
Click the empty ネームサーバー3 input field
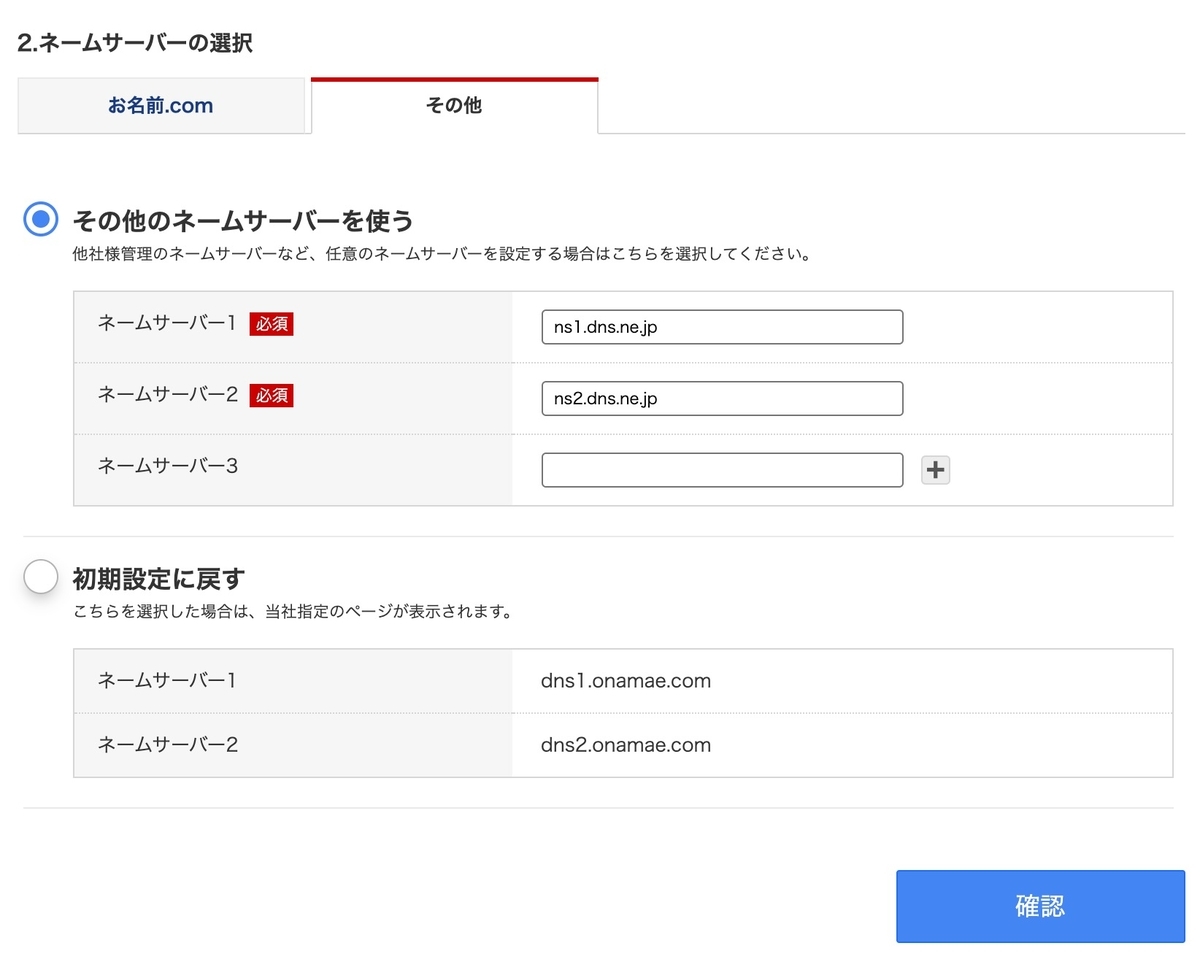(x=721, y=469)
